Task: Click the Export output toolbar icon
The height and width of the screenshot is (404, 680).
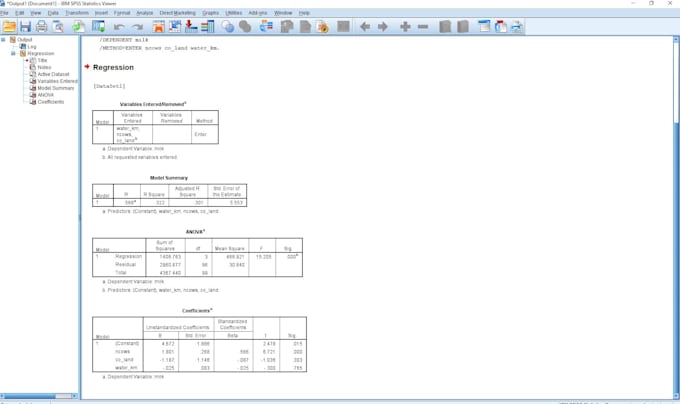Action: [78, 26]
